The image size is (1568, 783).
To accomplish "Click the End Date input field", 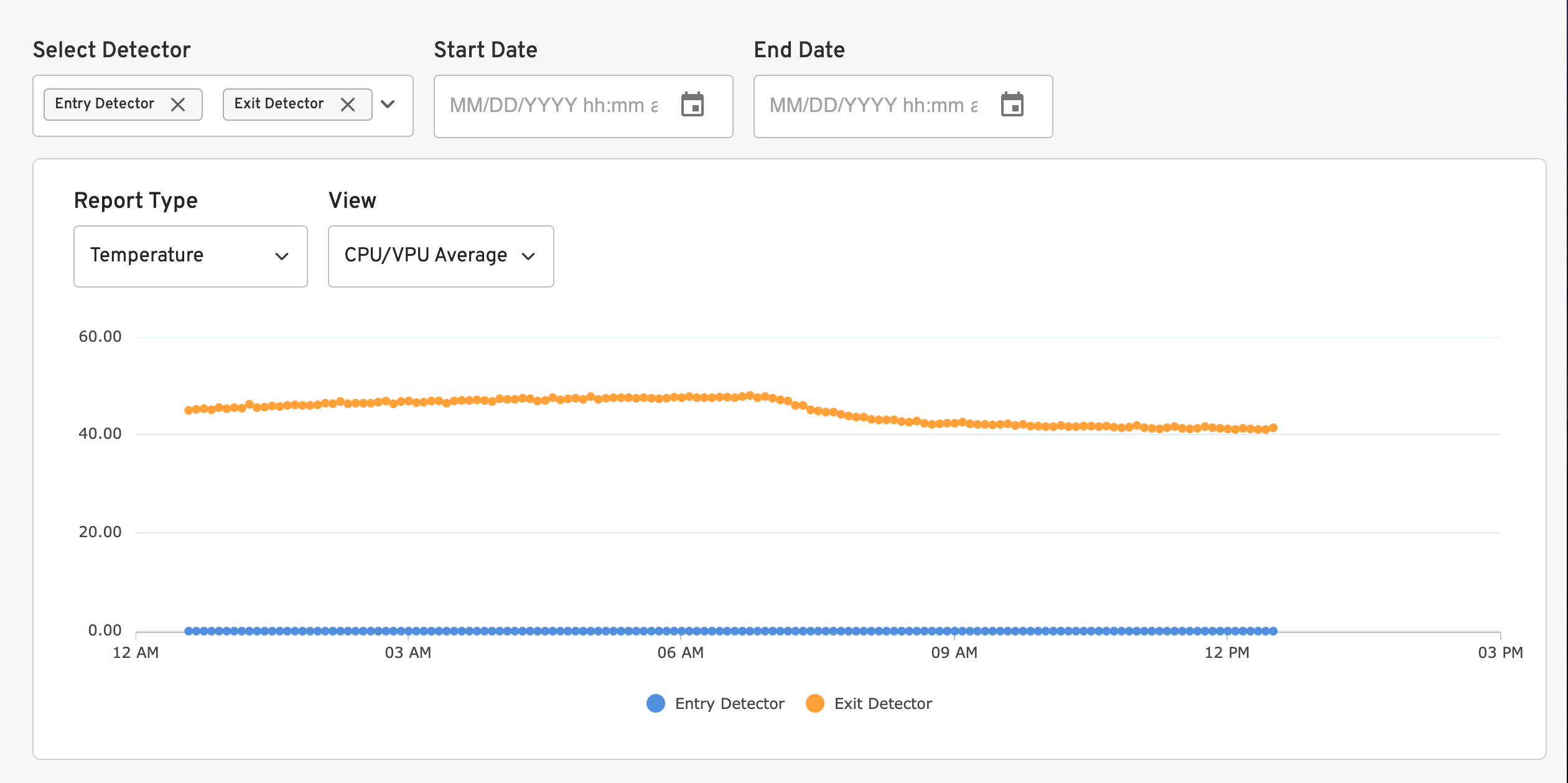I will (874, 106).
